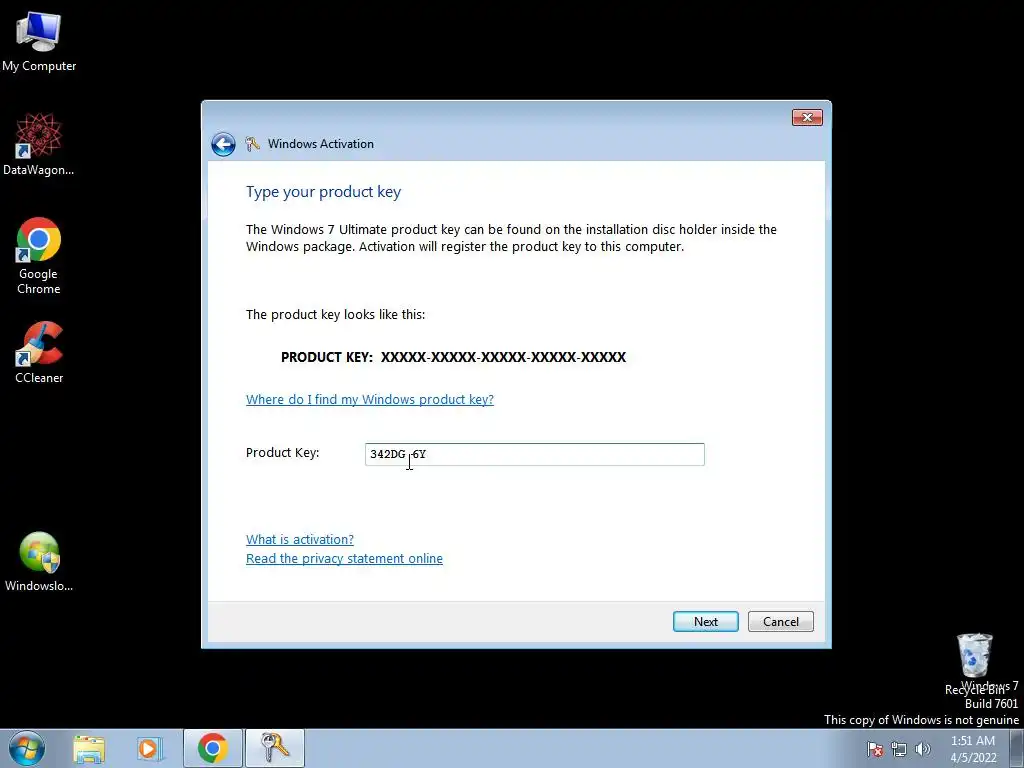Click the taskbar clock showing 1:51 AM
The width and height of the screenshot is (1024, 768).
(x=973, y=749)
